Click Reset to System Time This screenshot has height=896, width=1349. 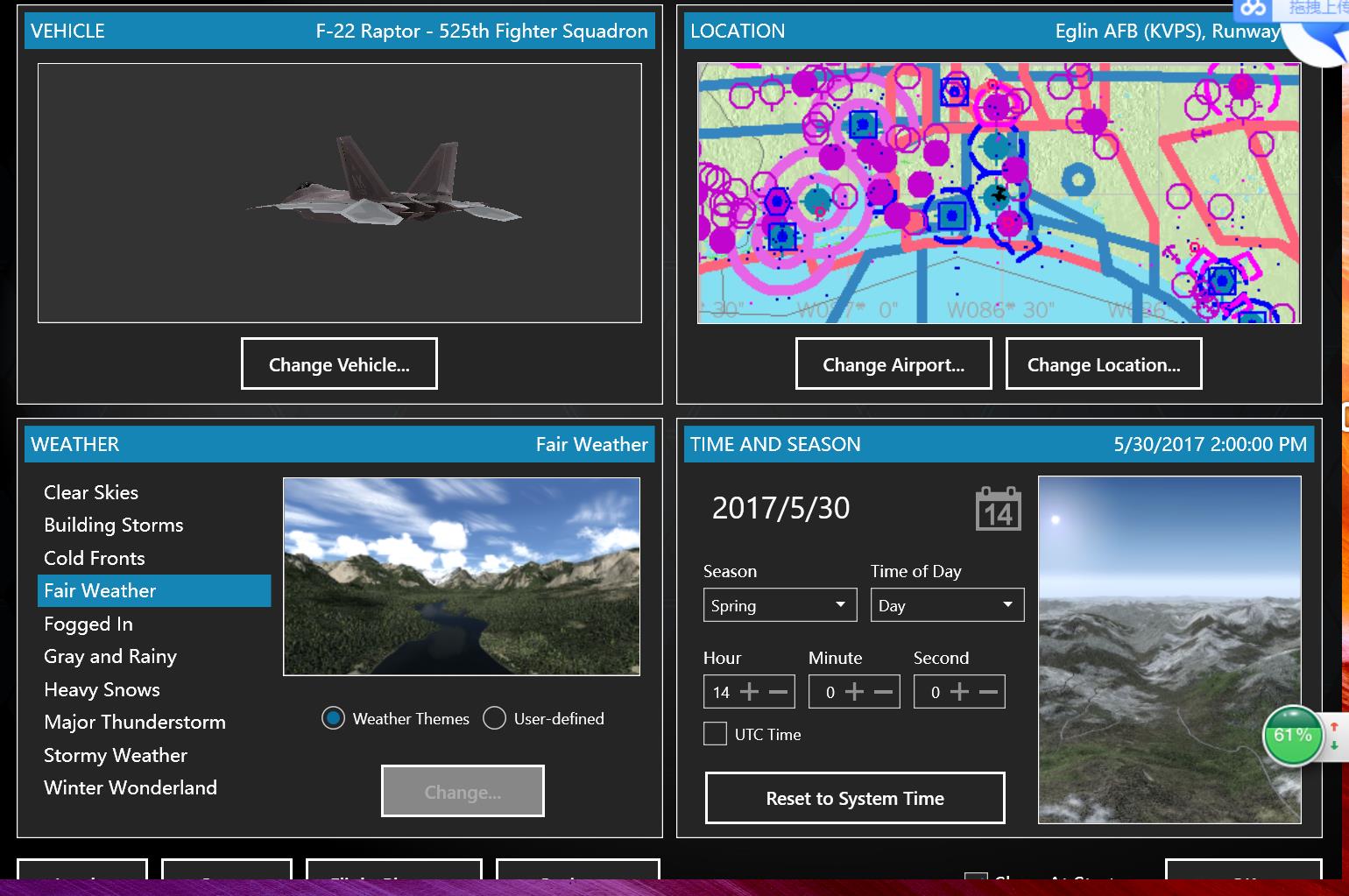(x=855, y=798)
